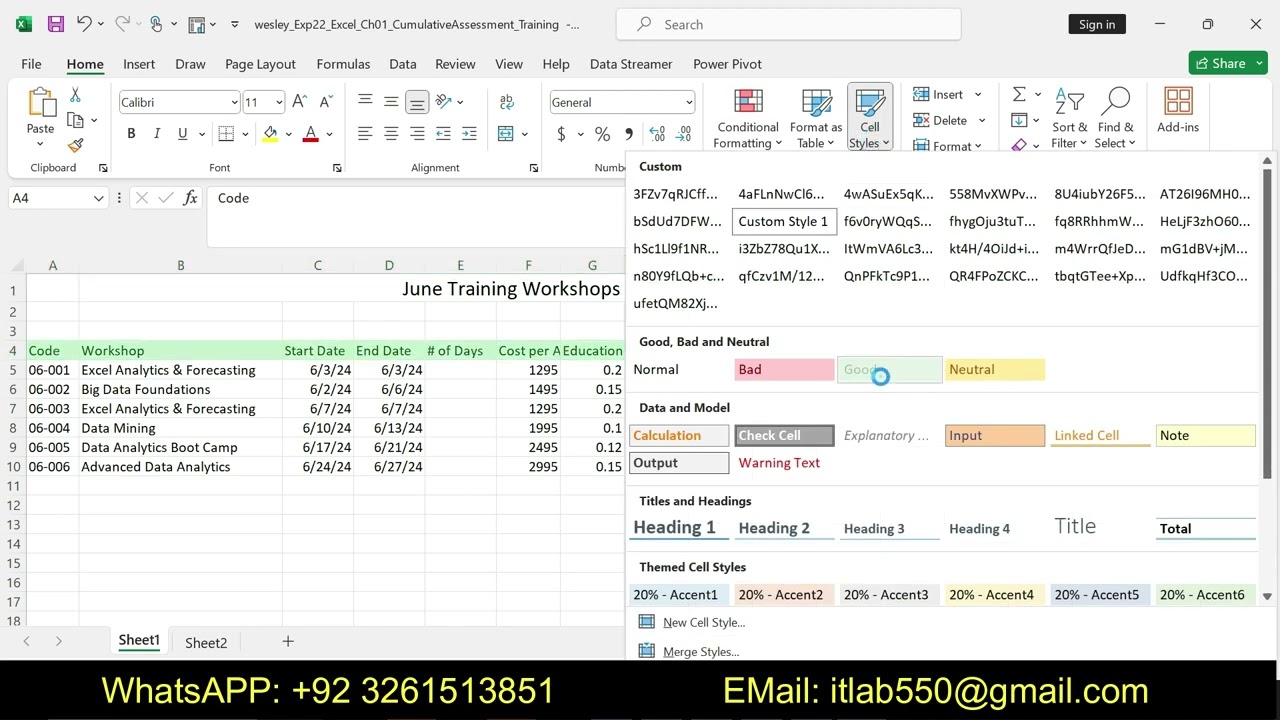The height and width of the screenshot is (720, 1280).
Task: Switch to the Page Layout tab
Action: [x=260, y=64]
